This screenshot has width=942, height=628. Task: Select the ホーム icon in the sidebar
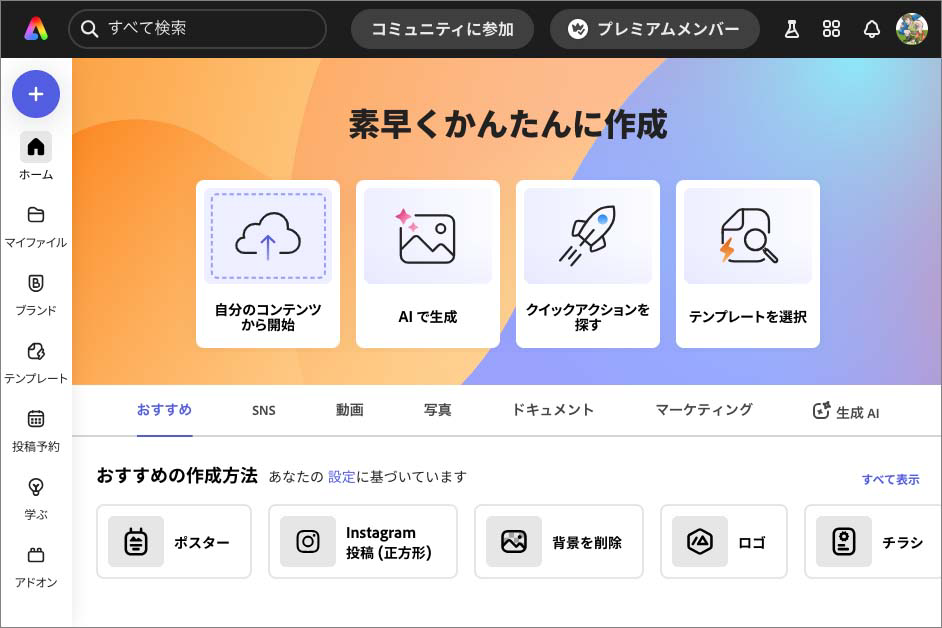pos(36,147)
